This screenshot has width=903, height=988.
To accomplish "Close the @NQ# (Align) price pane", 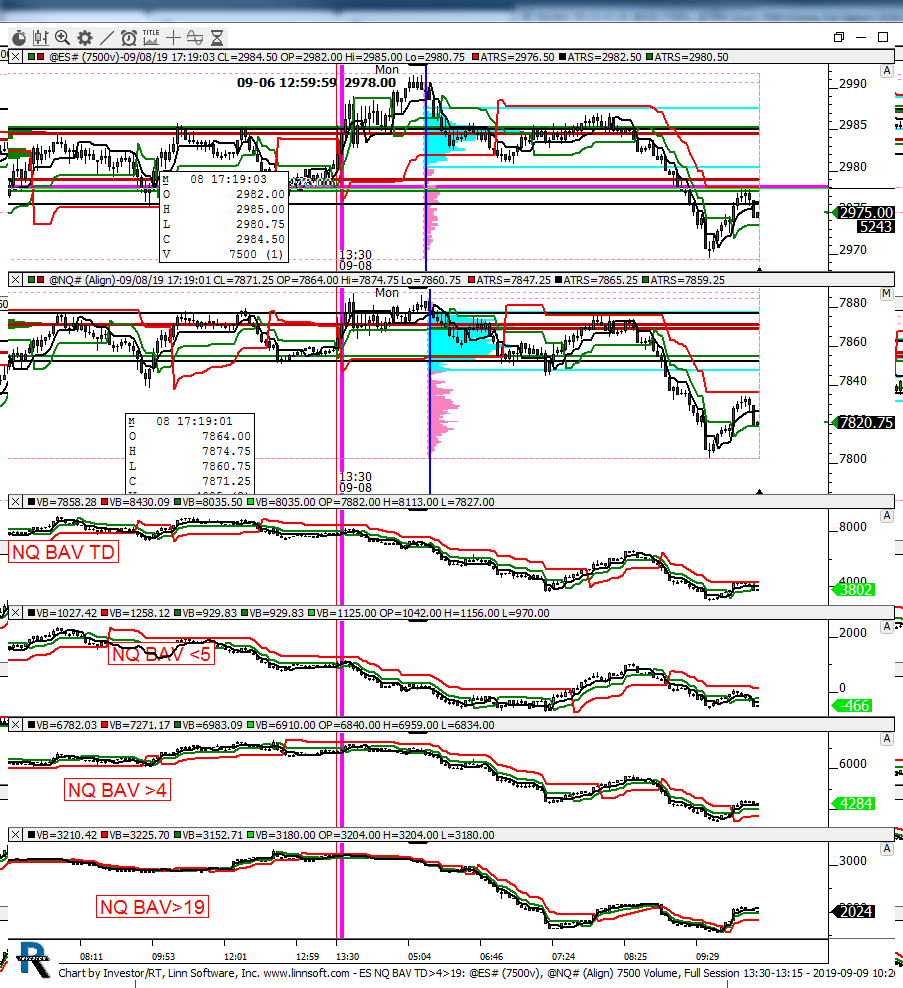I will click(15, 280).
